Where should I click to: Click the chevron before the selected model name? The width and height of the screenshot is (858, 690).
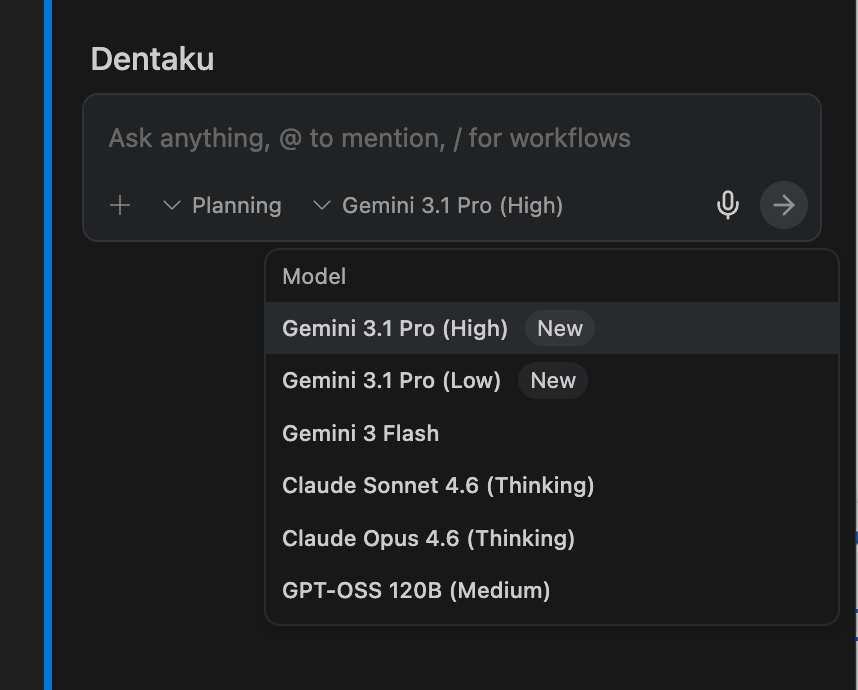(x=322, y=206)
